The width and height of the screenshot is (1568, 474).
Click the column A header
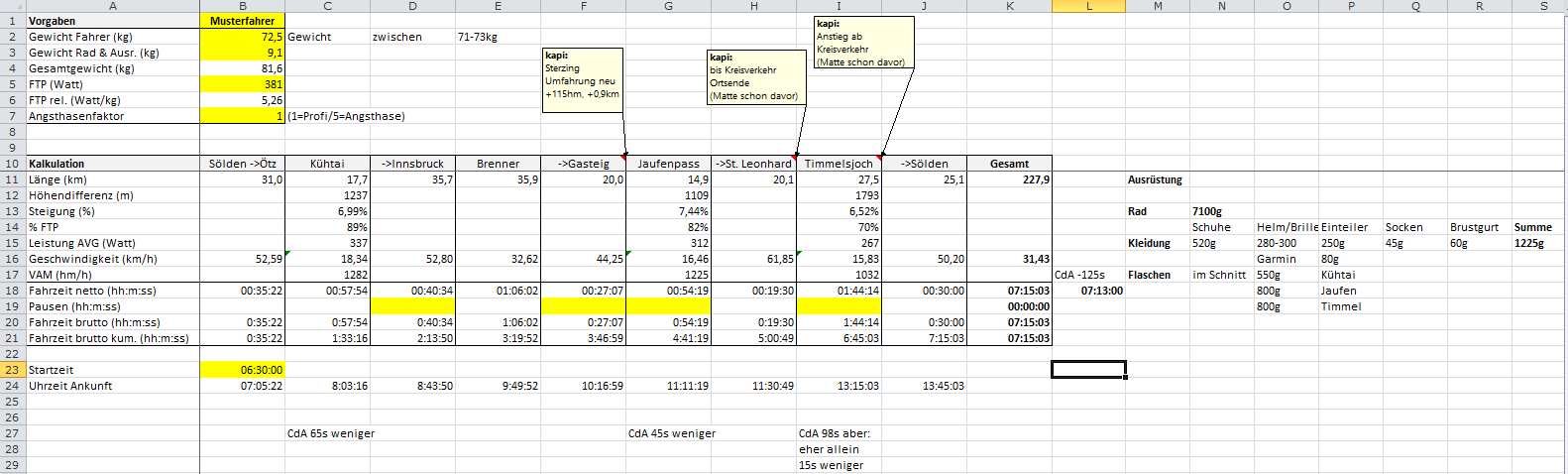[x=112, y=6]
